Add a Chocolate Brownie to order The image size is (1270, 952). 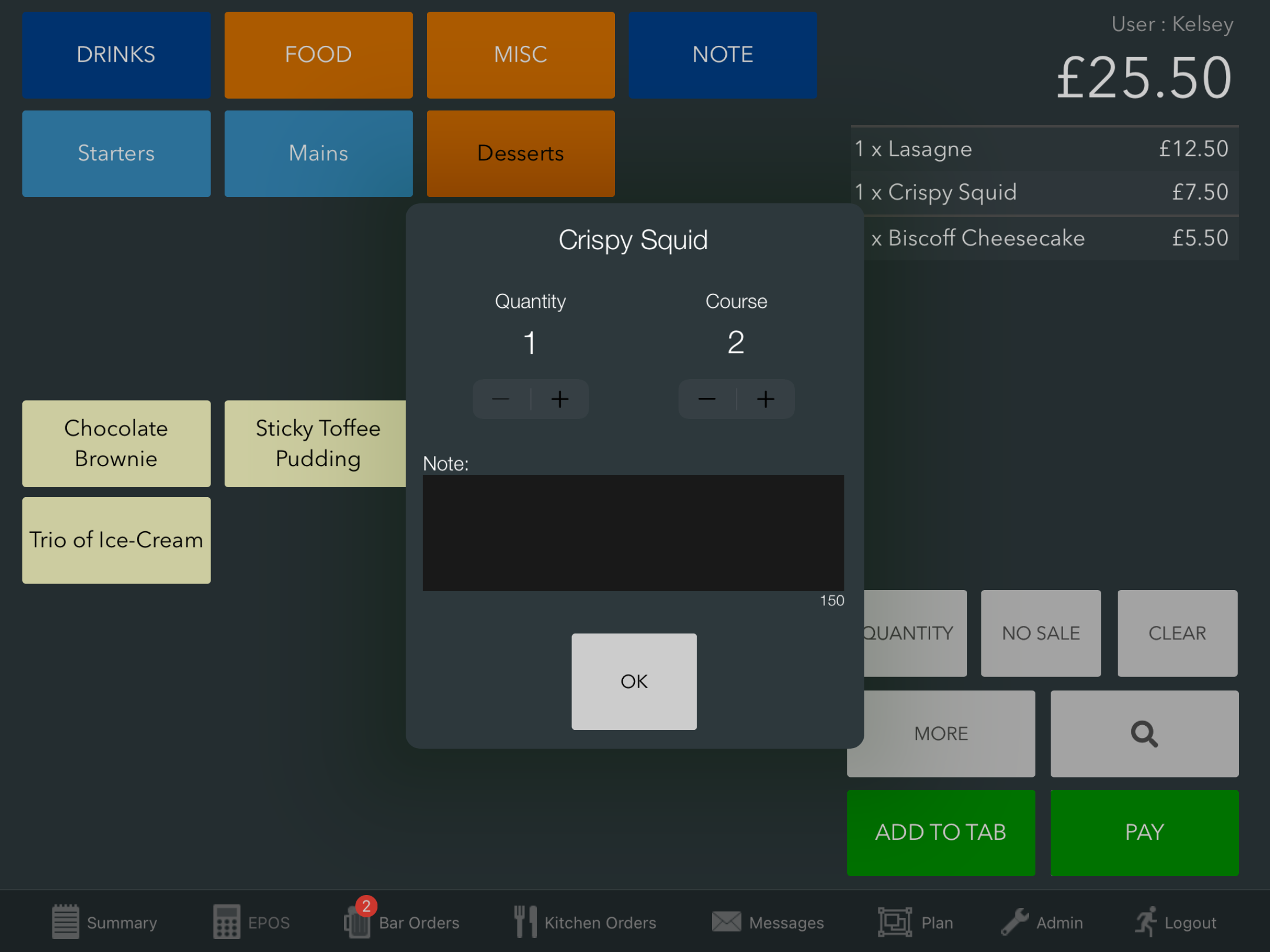tap(116, 444)
